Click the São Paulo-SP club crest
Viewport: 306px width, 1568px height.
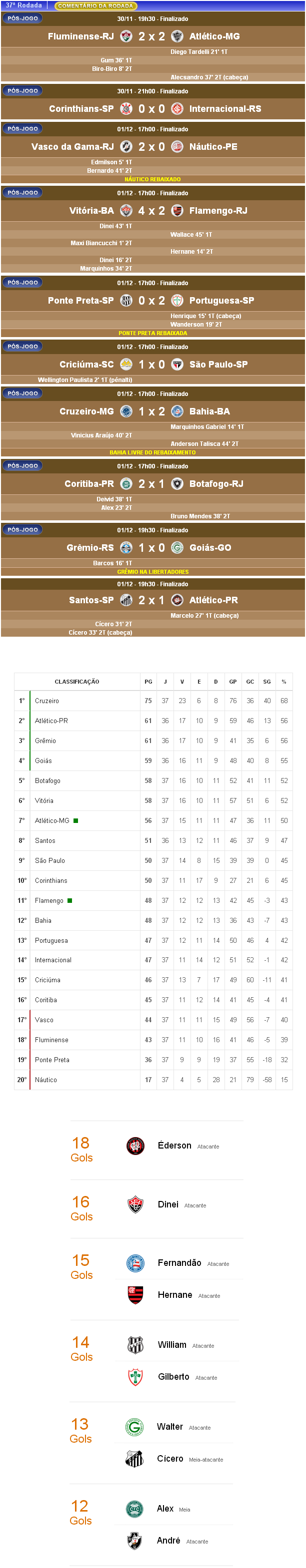177,365
